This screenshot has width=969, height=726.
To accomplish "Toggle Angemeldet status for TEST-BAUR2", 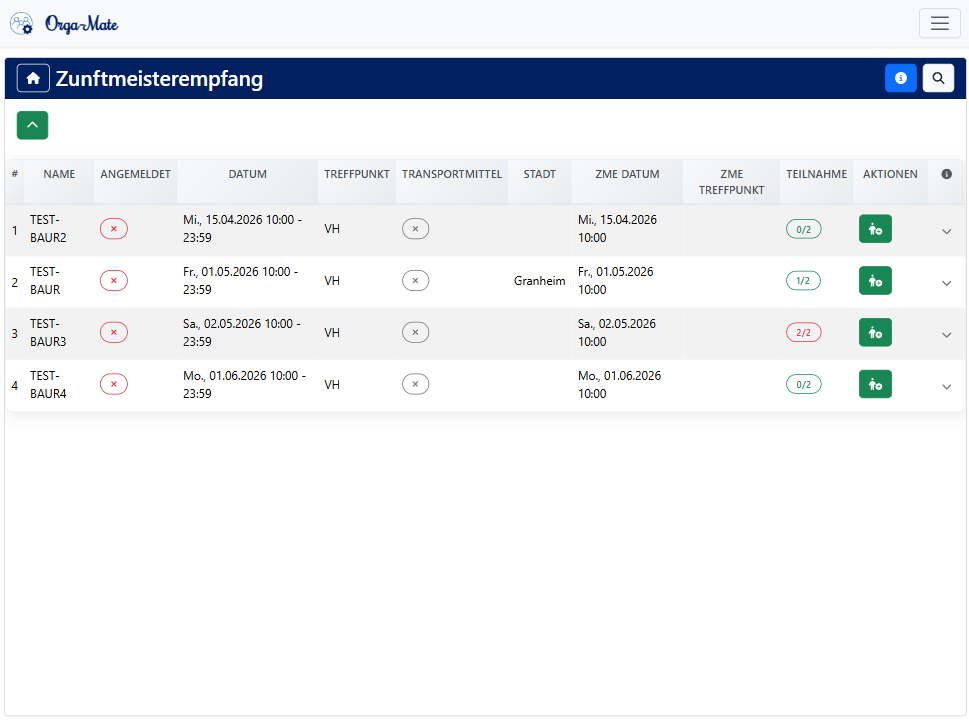I will (x=114, y=229).
